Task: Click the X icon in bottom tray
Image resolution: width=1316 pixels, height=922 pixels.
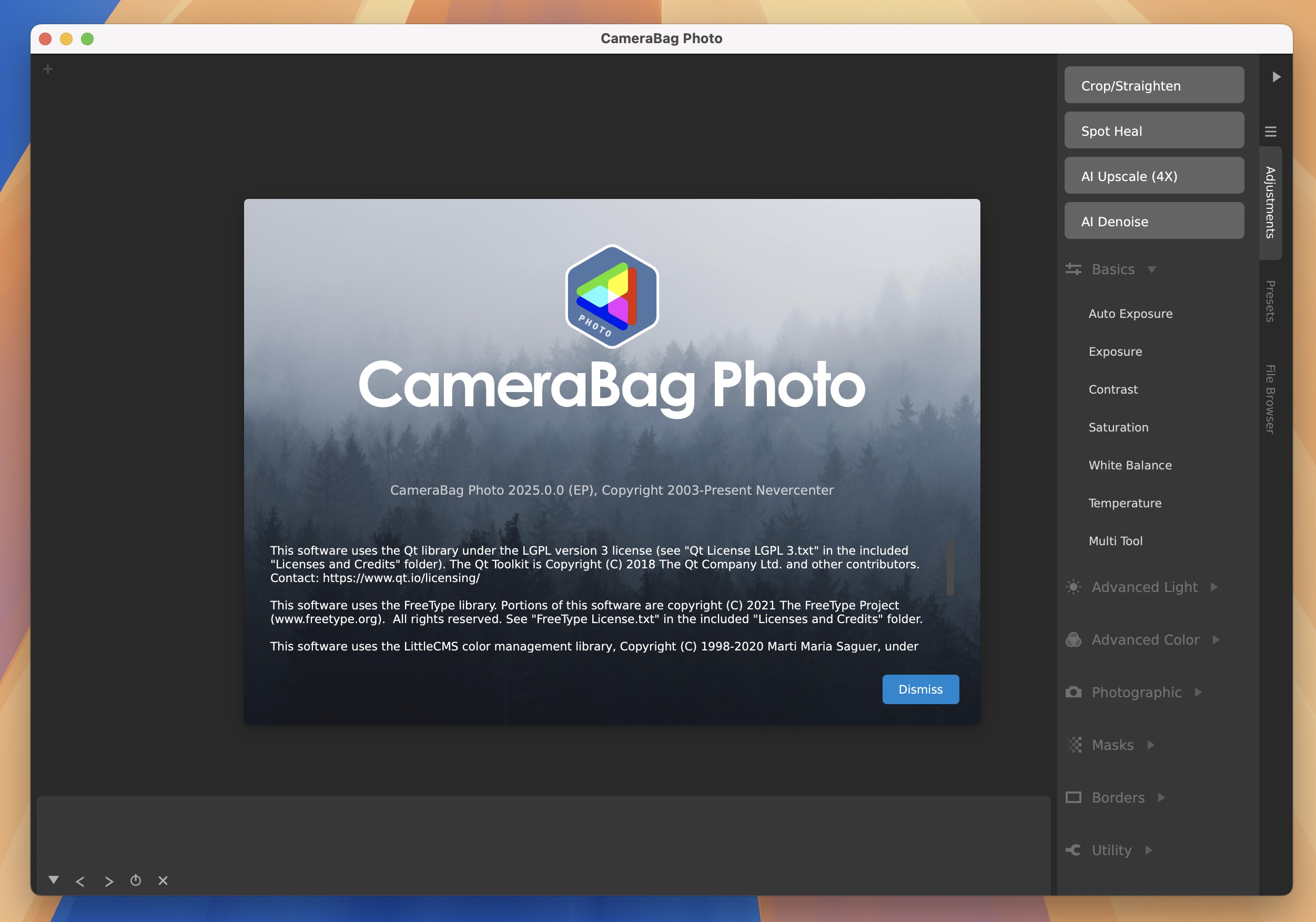Action: [x=163, y=880]
